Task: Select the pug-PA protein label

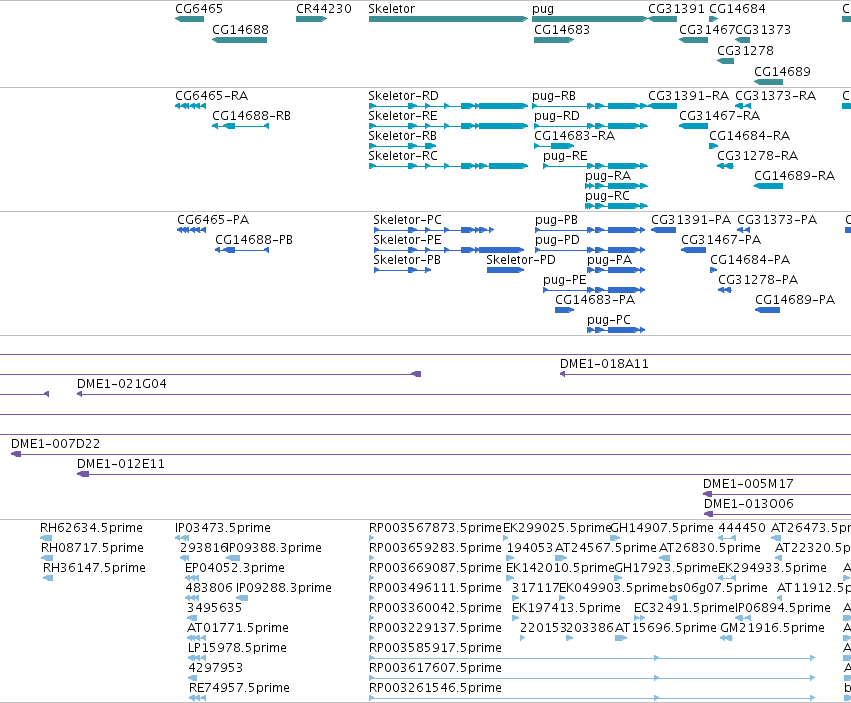Action: click(609, 261)
